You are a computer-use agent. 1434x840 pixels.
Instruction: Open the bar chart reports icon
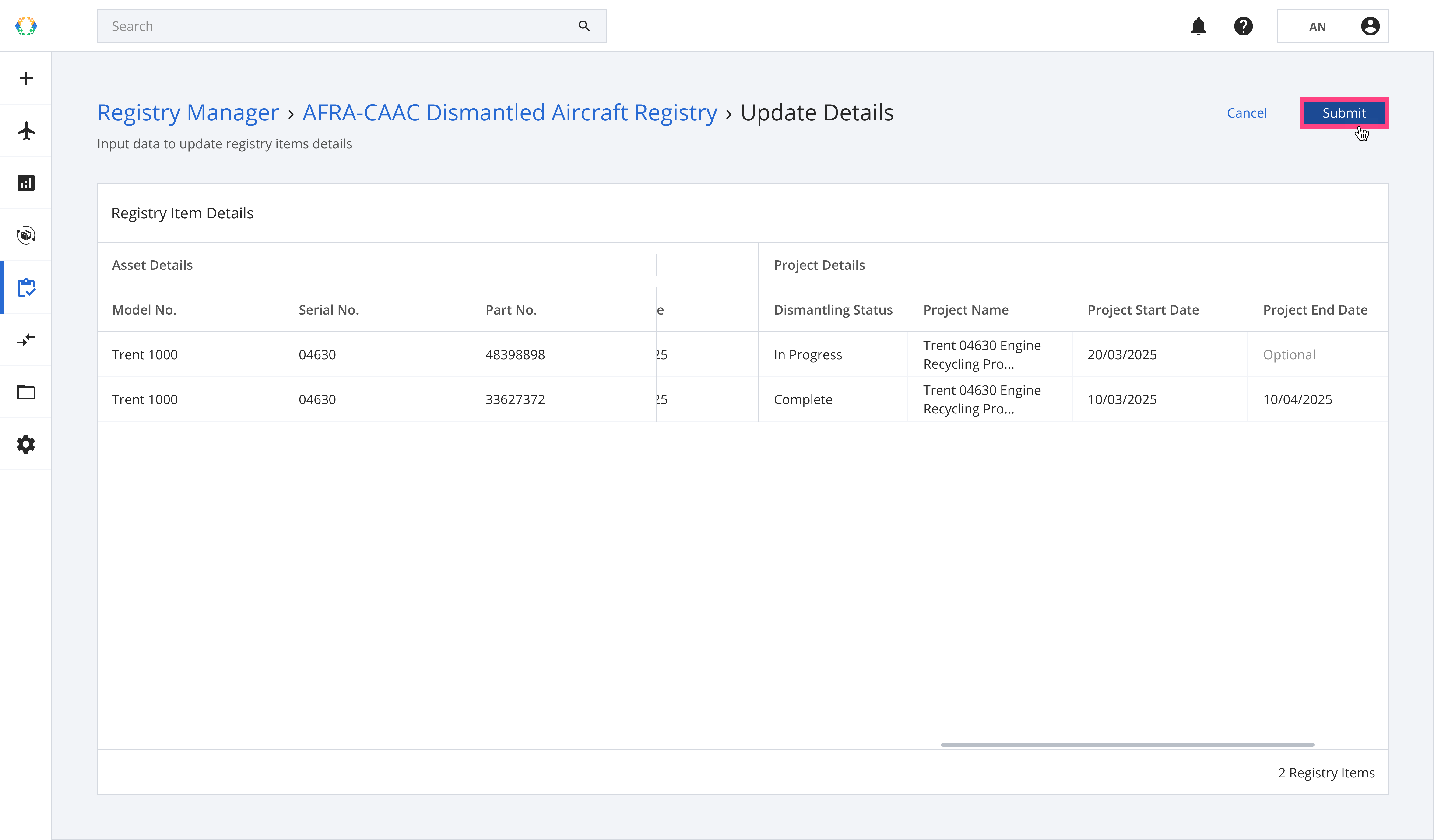click(x=26, y=183)
